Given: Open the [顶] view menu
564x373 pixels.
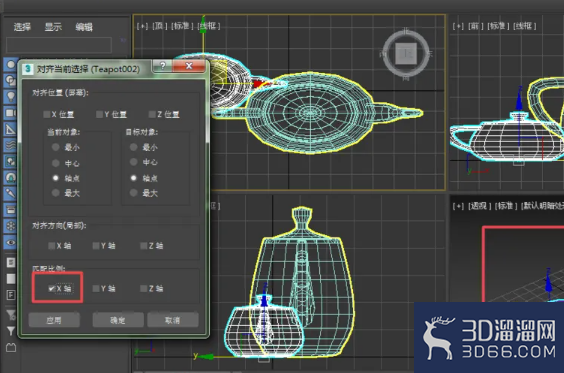Looking at the screenshot, I should click(x=159, y=26).
